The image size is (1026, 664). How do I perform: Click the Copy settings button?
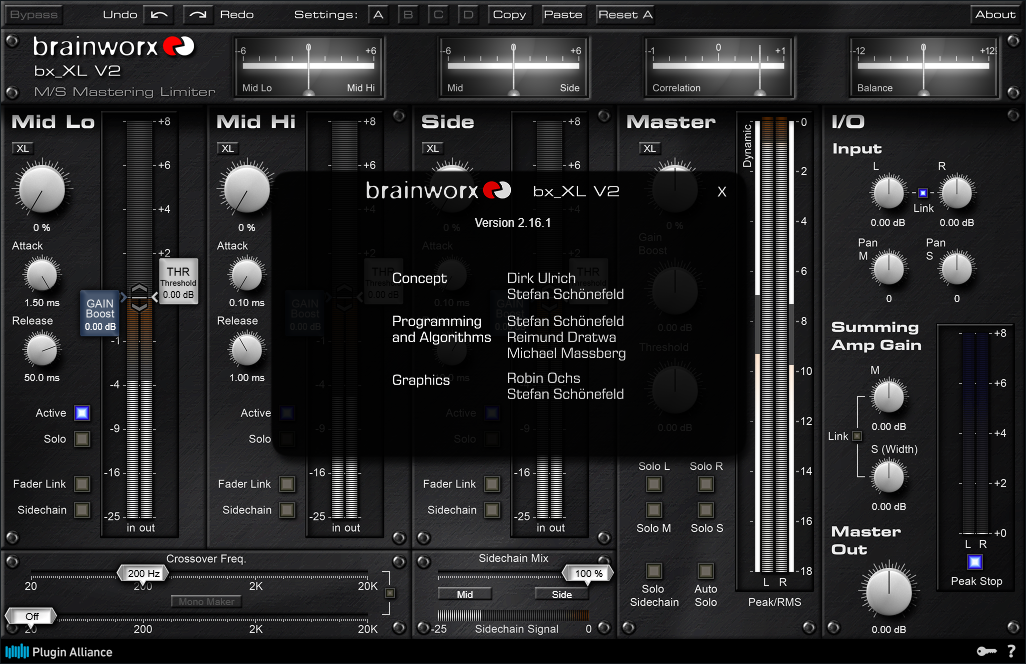[509, 14]
